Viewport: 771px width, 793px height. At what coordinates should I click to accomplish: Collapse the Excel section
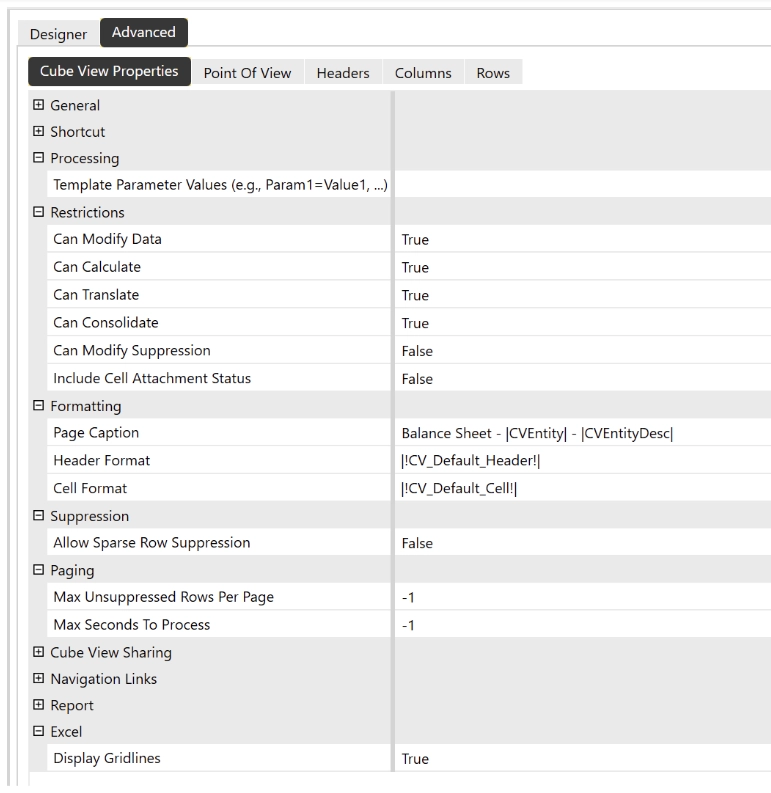39,732
